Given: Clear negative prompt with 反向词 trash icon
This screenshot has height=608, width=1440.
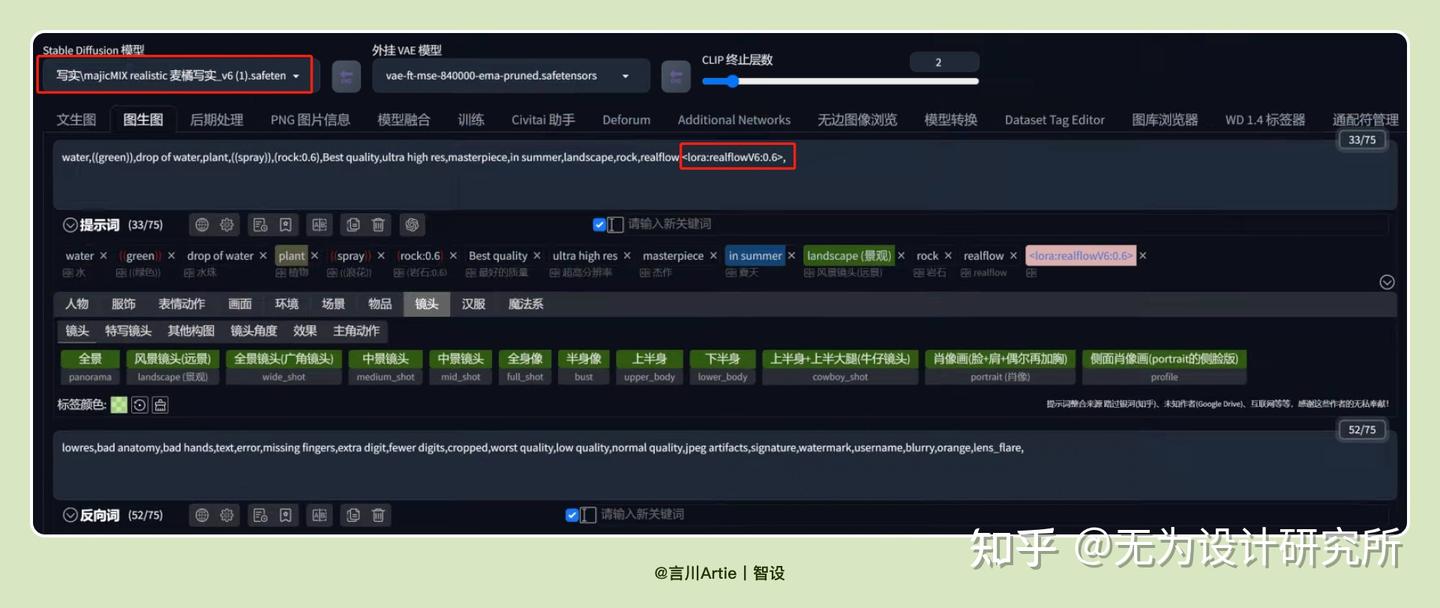Looking at the screenshot, I should tap(378, 515).
